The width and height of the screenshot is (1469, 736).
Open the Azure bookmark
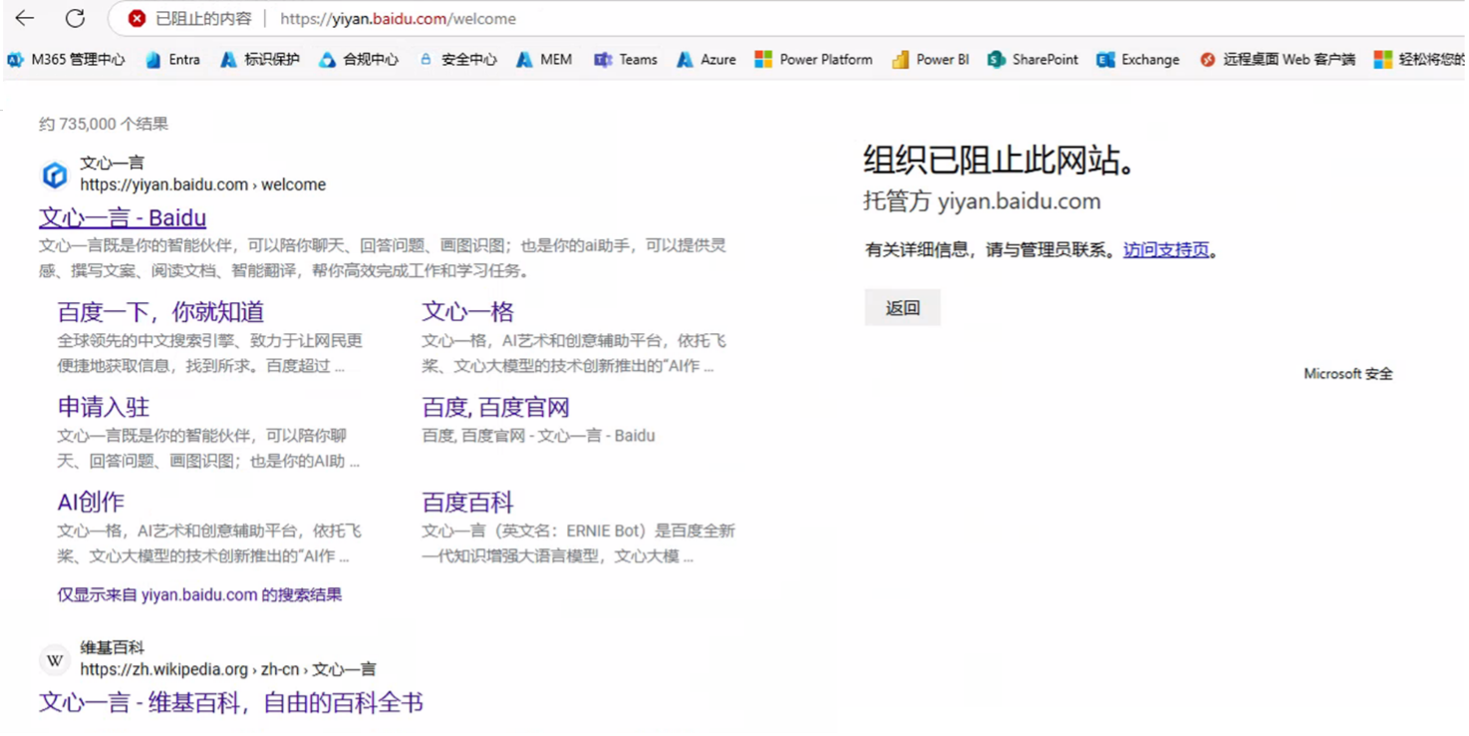coord(706,60)
